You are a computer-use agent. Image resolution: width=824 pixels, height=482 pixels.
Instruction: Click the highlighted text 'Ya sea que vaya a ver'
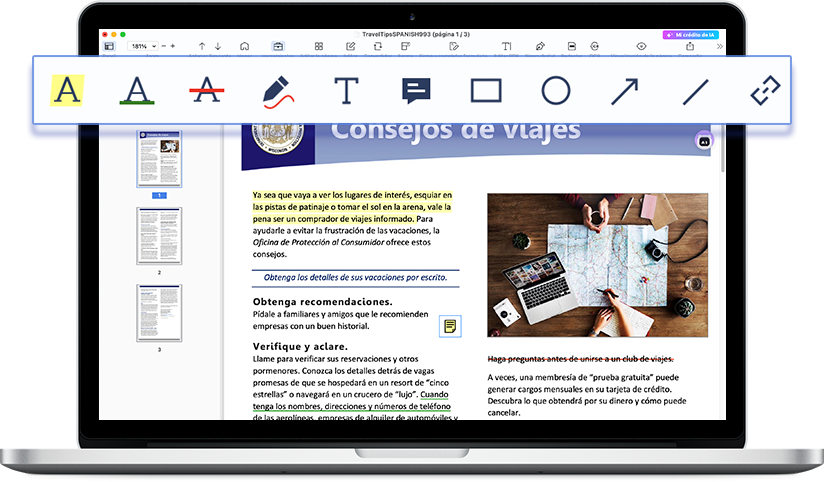tap(291, 195)
